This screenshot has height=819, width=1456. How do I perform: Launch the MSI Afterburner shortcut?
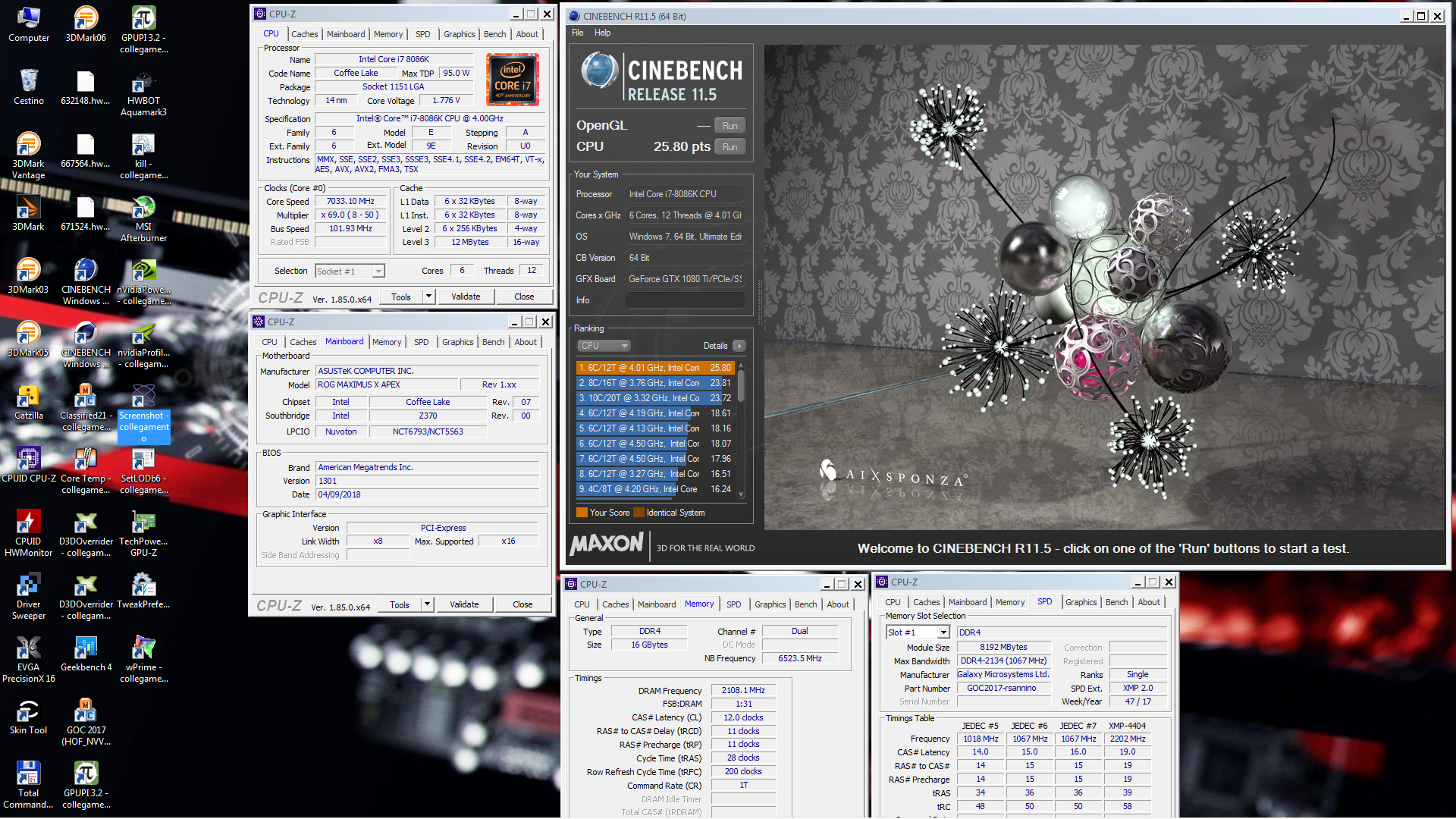click(143, 219)
